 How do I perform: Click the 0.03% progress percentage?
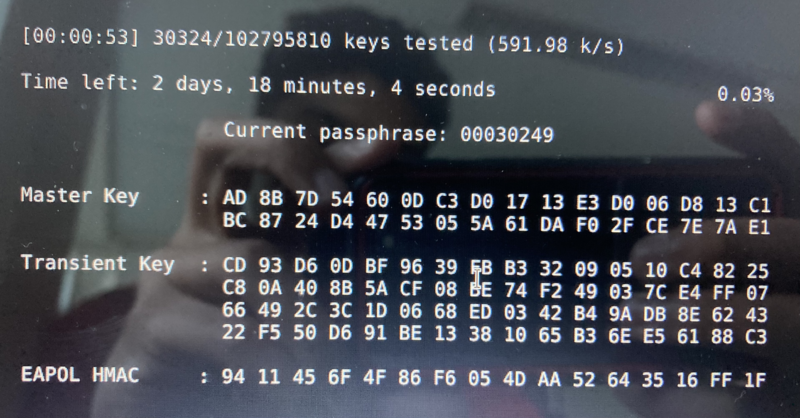[x=745, y=95]
